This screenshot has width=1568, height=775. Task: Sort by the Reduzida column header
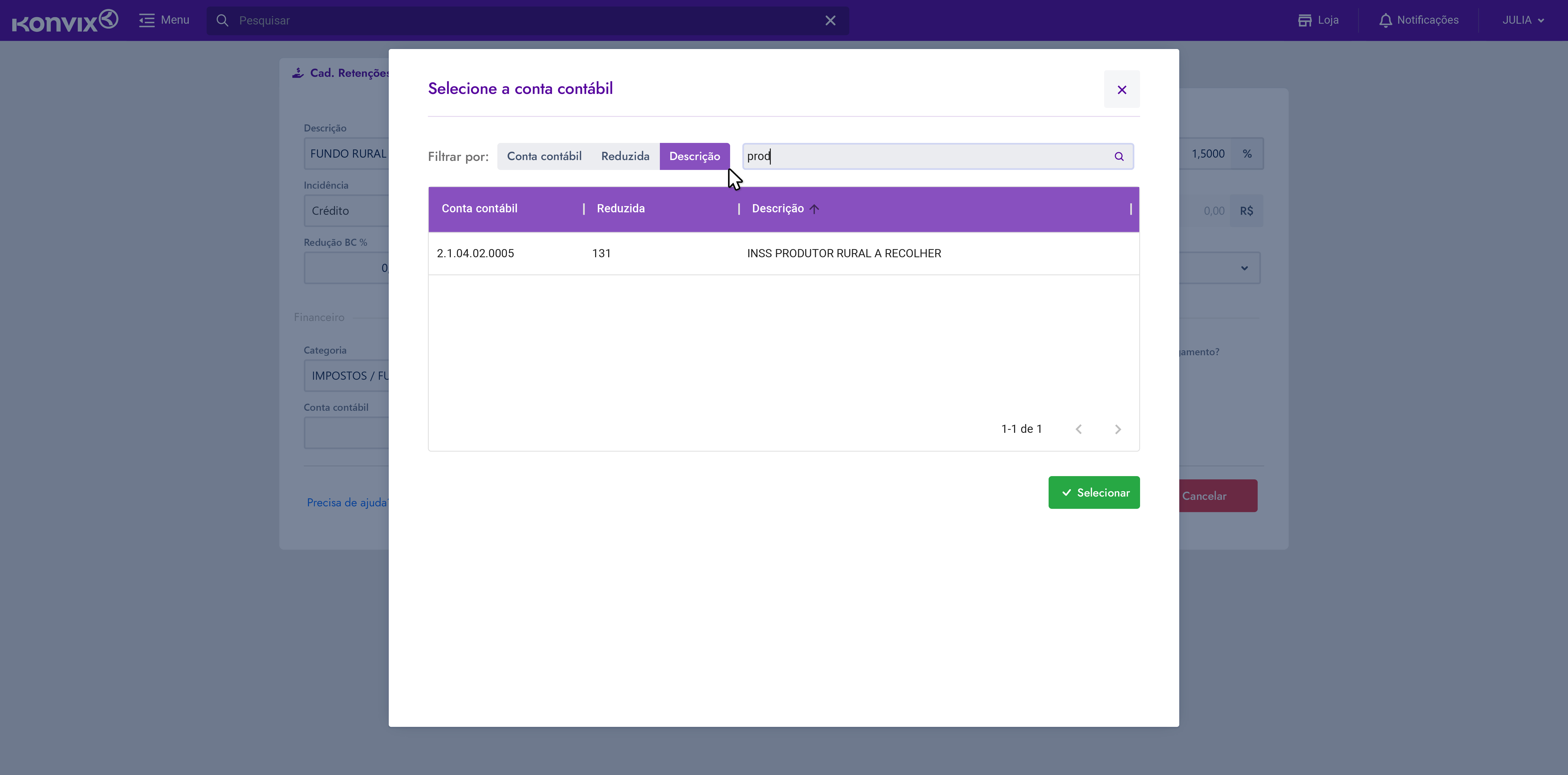pos(620,209)
